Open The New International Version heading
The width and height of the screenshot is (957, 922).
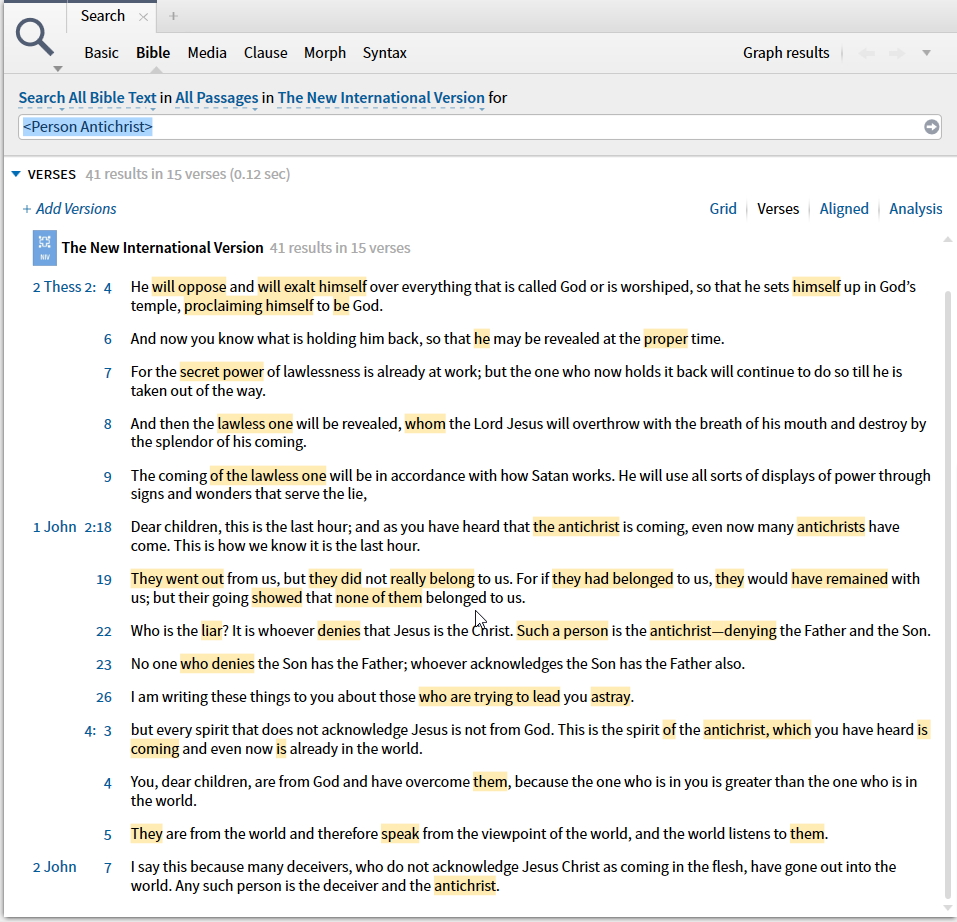162,248
